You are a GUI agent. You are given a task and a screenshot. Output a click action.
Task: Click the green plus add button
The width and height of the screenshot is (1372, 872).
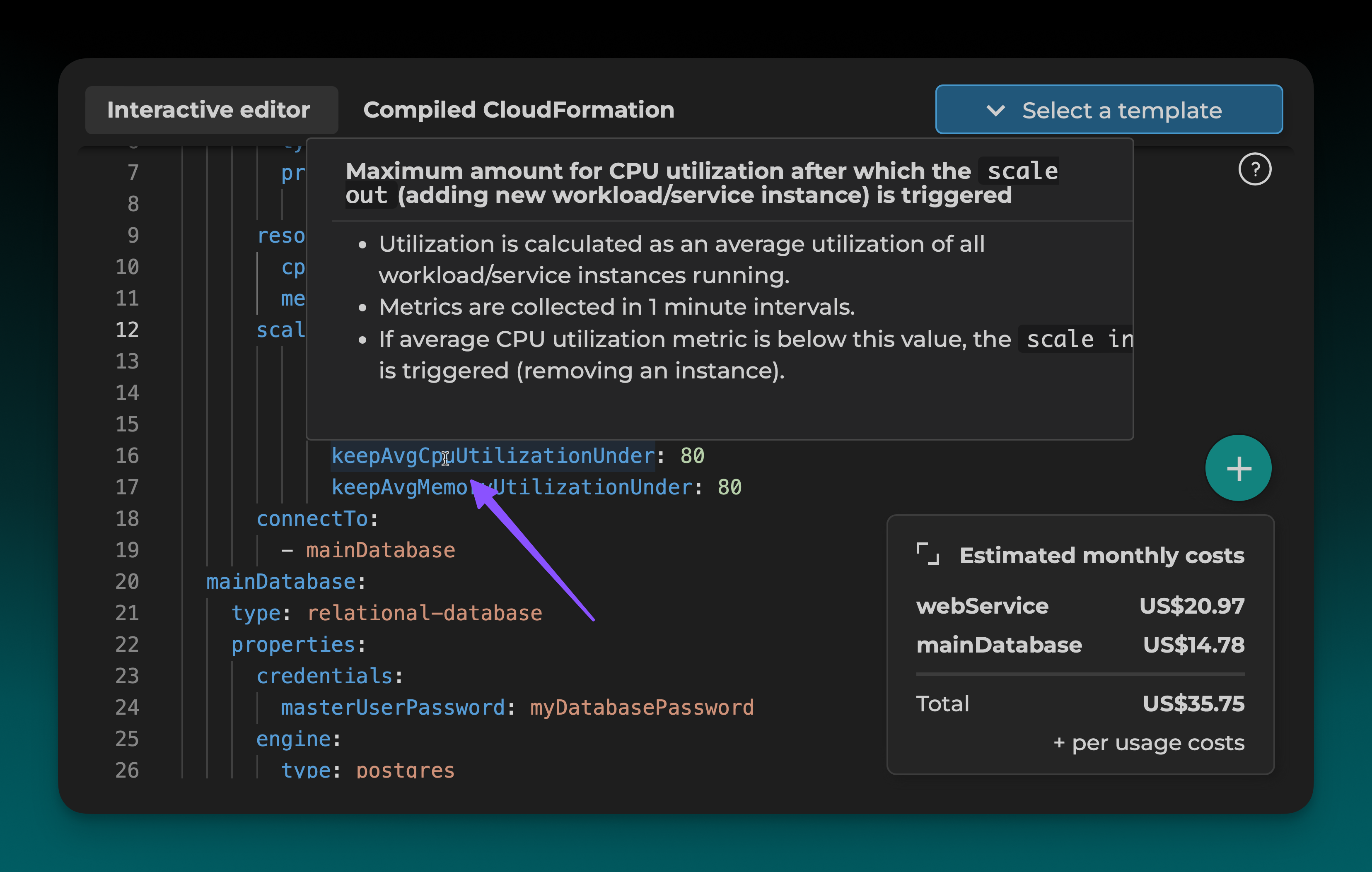click(1238, 468)
